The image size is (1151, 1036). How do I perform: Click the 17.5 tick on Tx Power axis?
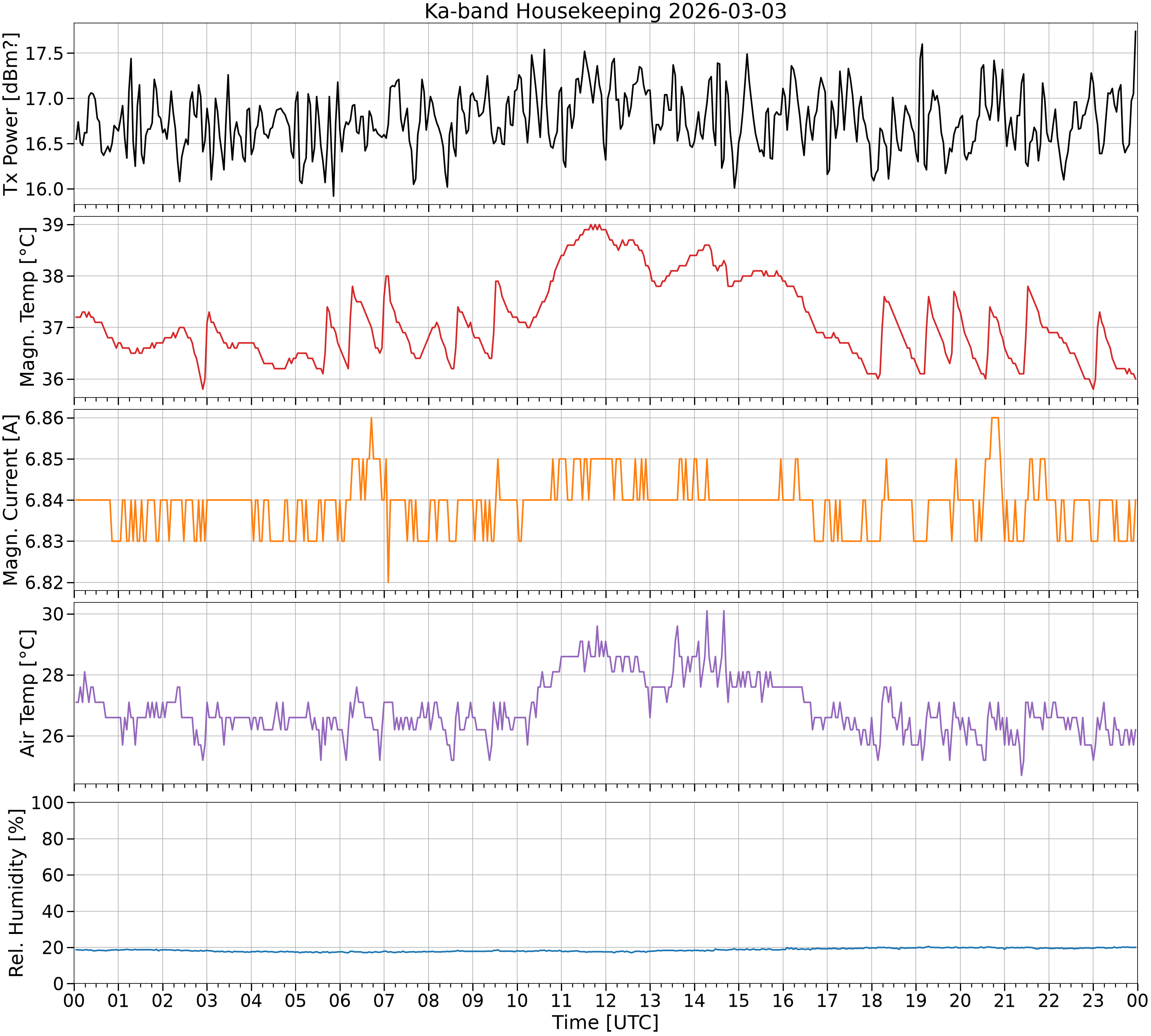42,53
